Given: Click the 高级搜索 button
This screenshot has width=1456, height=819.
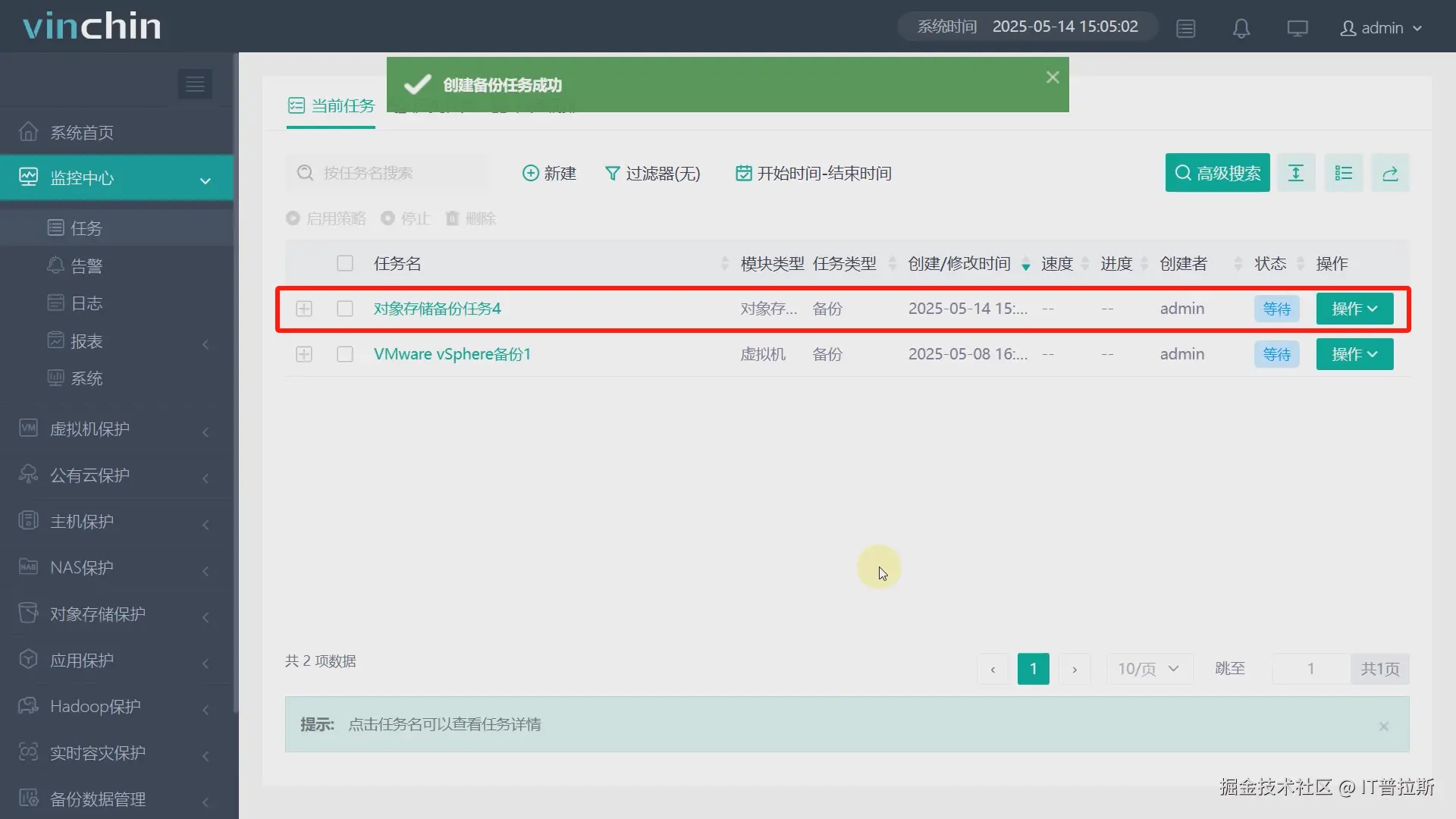Looking at the screenshot, I should tap(1217, 174).
